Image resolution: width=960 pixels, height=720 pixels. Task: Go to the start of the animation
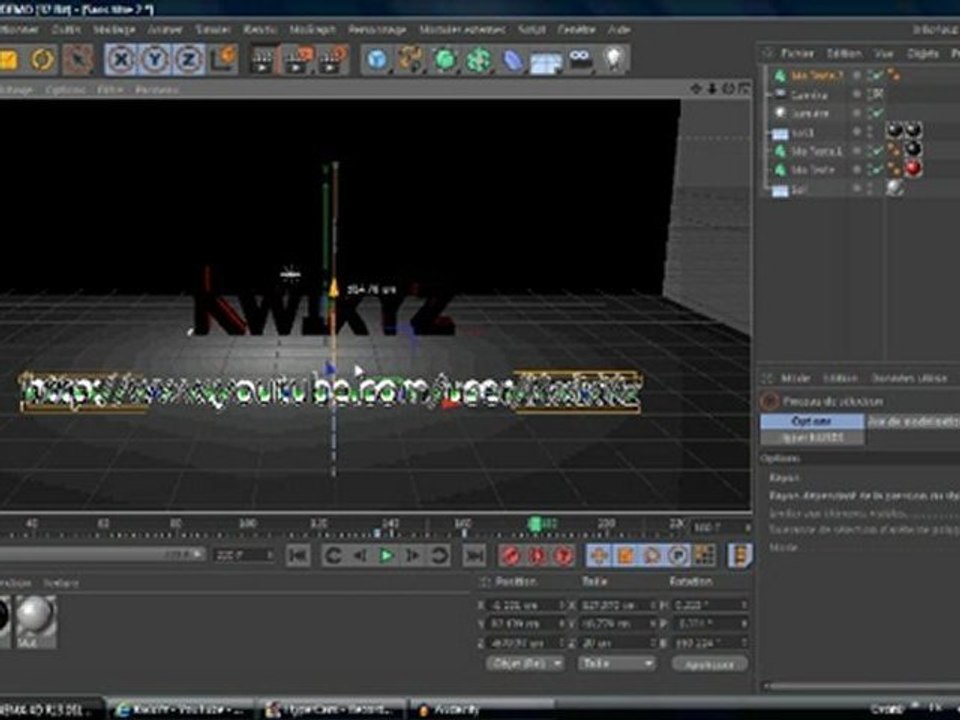298,556
